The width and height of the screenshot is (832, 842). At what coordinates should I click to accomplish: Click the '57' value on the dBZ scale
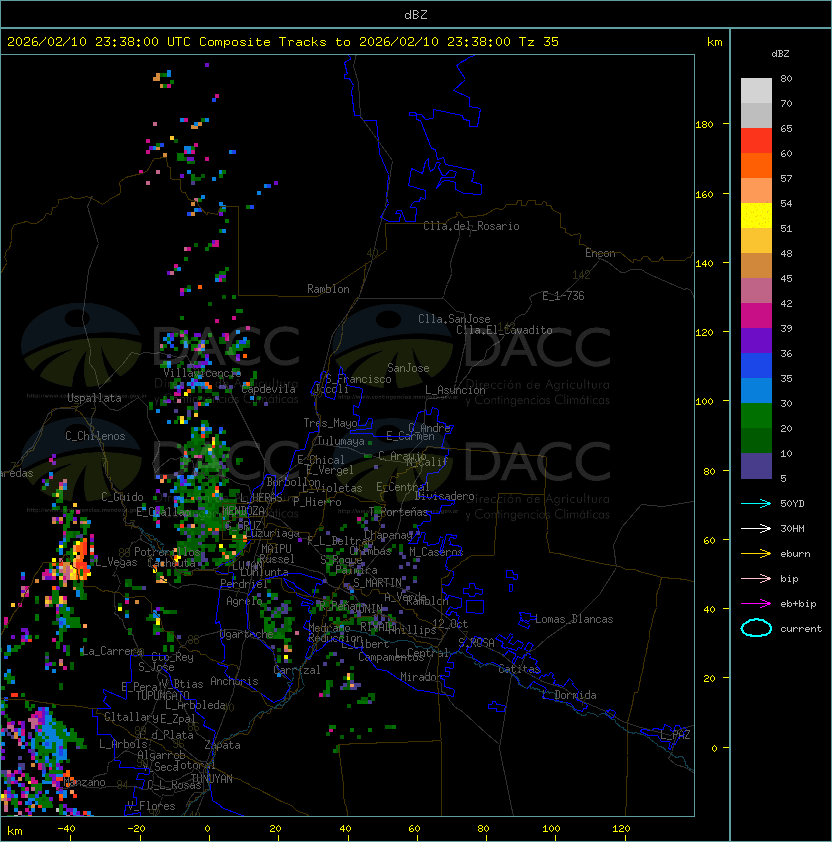(x=786, y=178)
